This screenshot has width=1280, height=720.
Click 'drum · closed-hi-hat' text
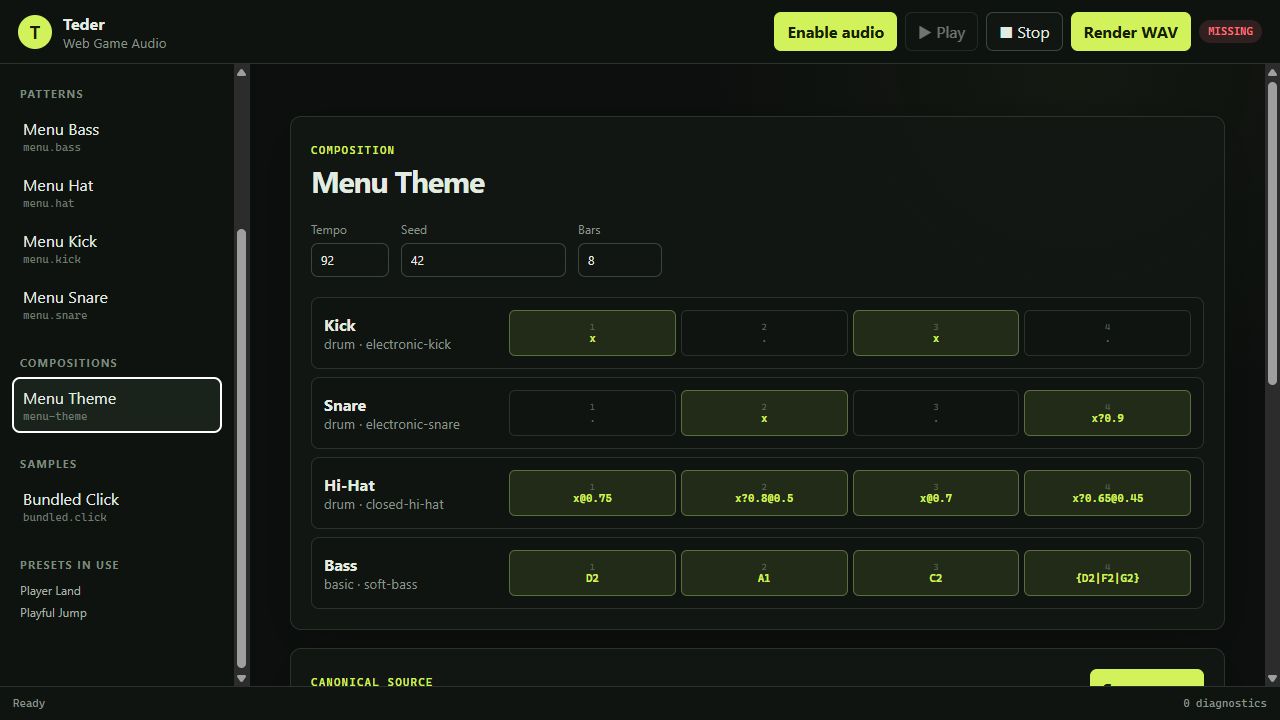tap(384, 504)
